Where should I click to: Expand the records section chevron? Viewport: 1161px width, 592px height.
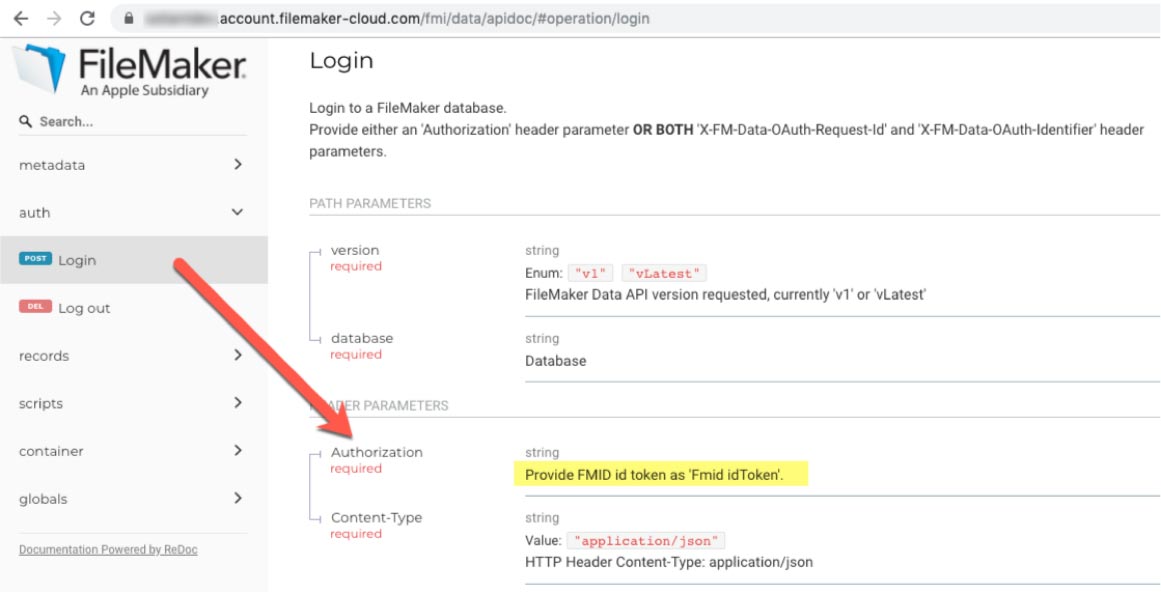coord(238,355)
